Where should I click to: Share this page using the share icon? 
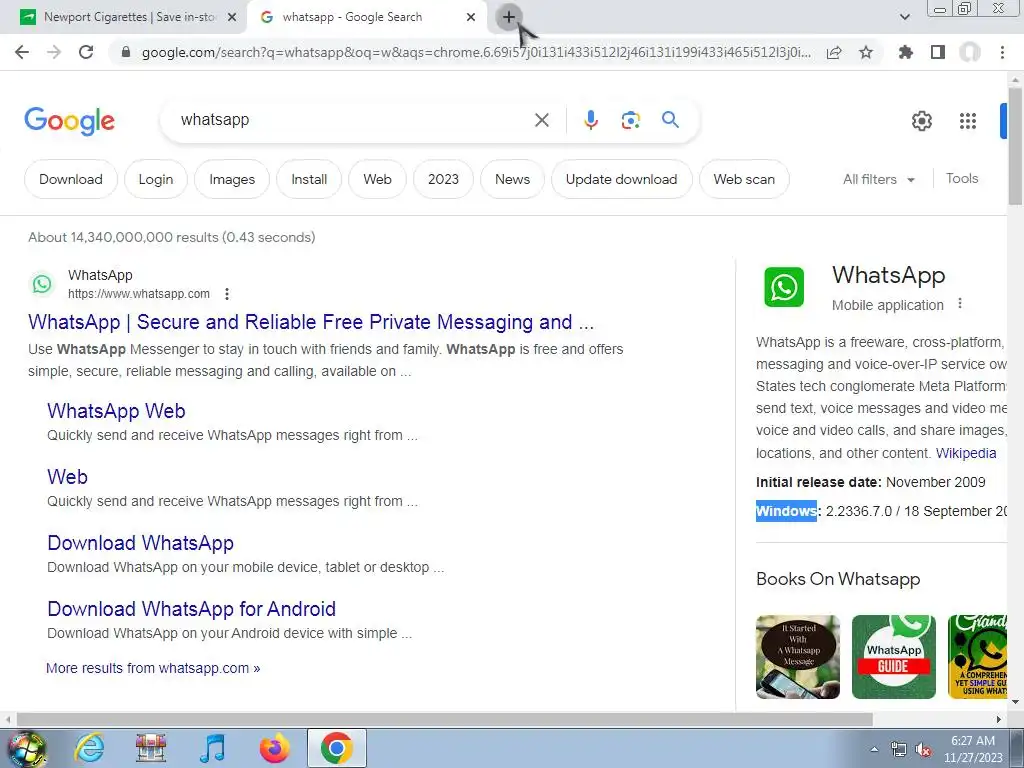coord(834,52)
